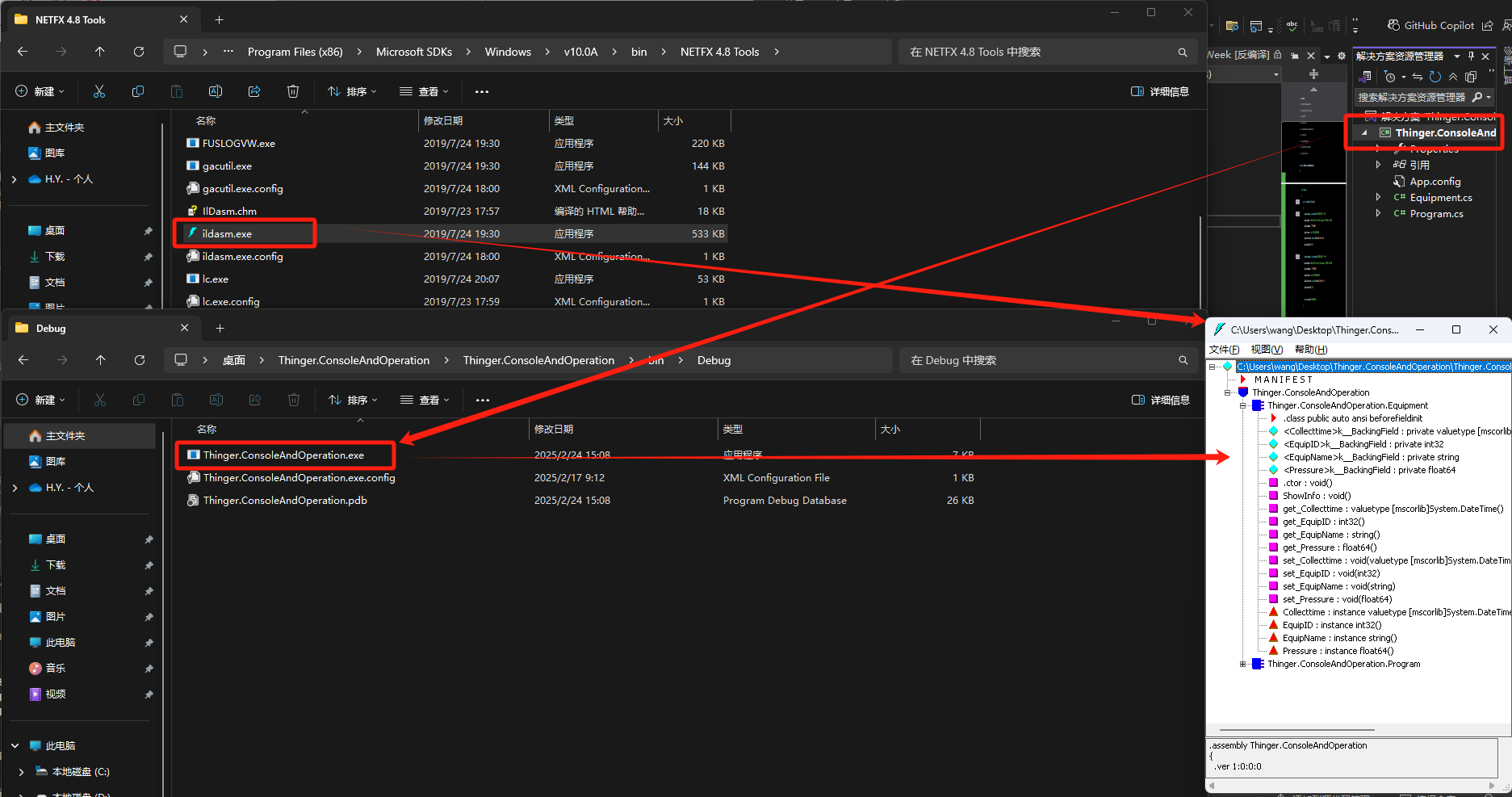
Task: Expand 本地磁盘 (C:) in sidebar
Action: (22, 771)
